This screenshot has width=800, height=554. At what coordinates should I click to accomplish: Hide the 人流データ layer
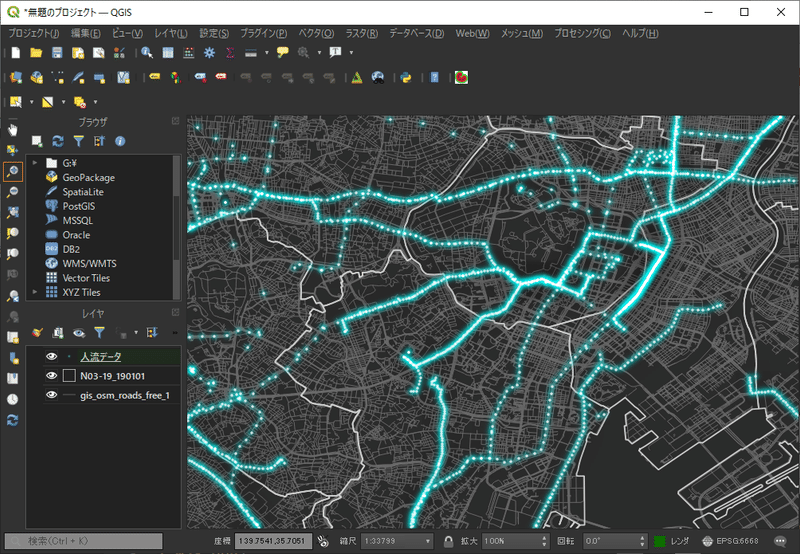(51, 356)
